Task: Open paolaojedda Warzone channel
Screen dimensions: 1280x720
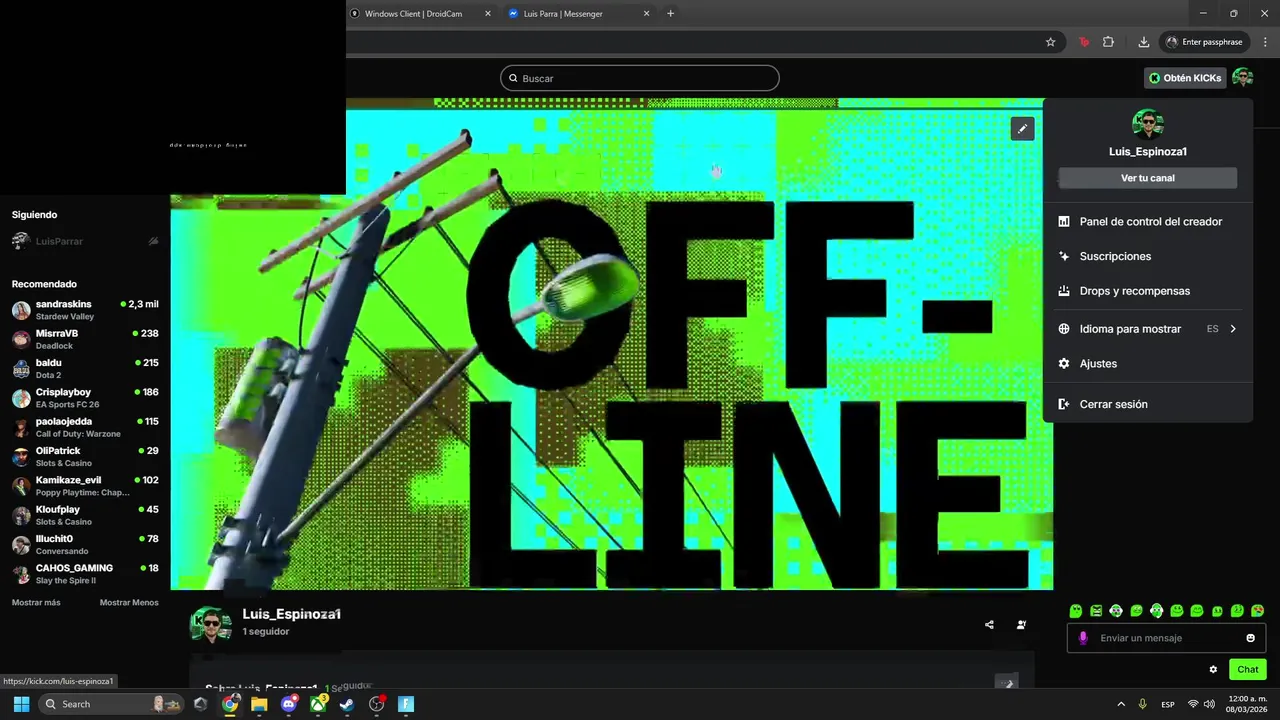Action: (85, 427)
